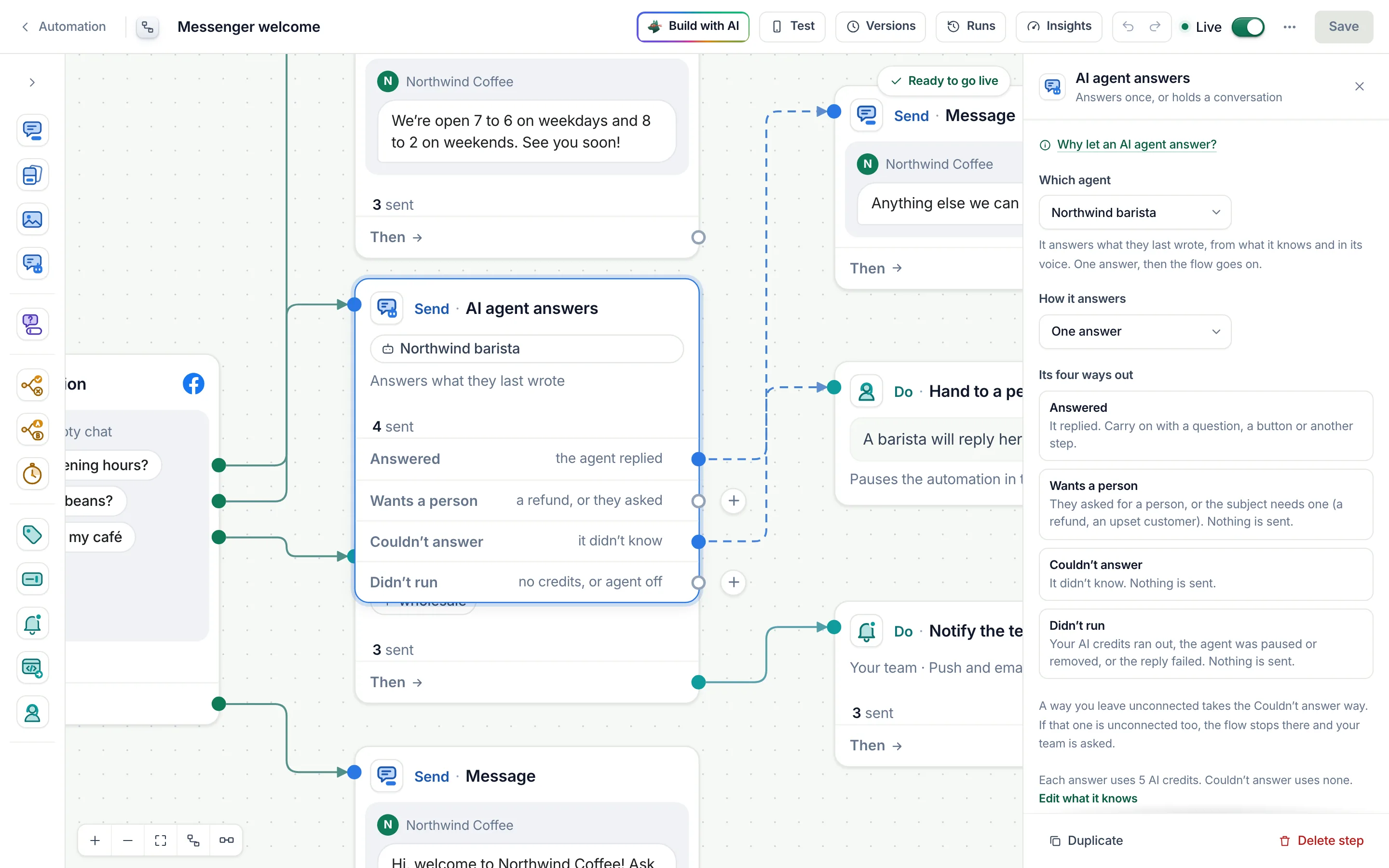Undo the last change
1389x868 pixels.
pos(1128,27)
